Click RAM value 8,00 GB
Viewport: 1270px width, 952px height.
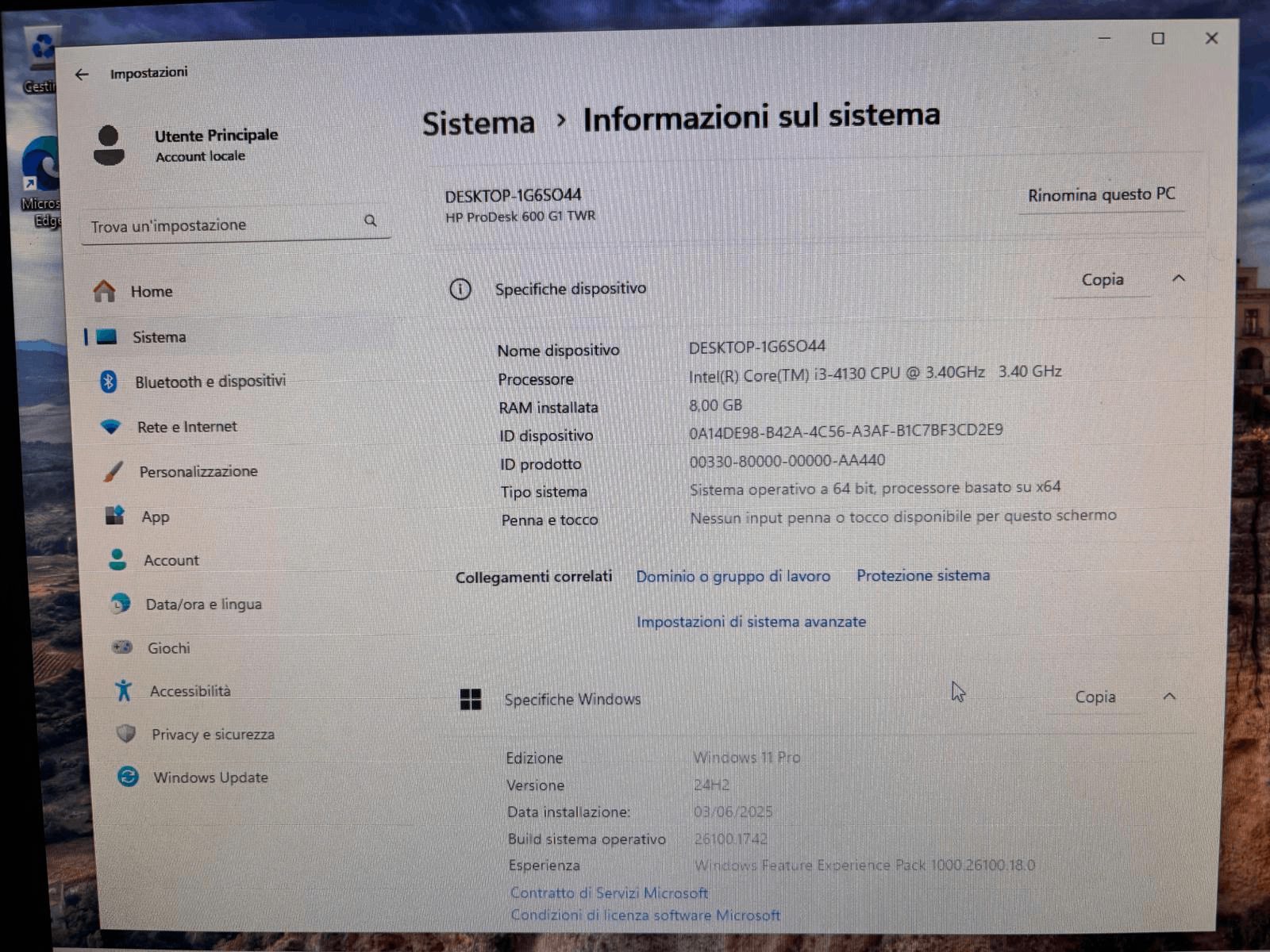point(715,405)
